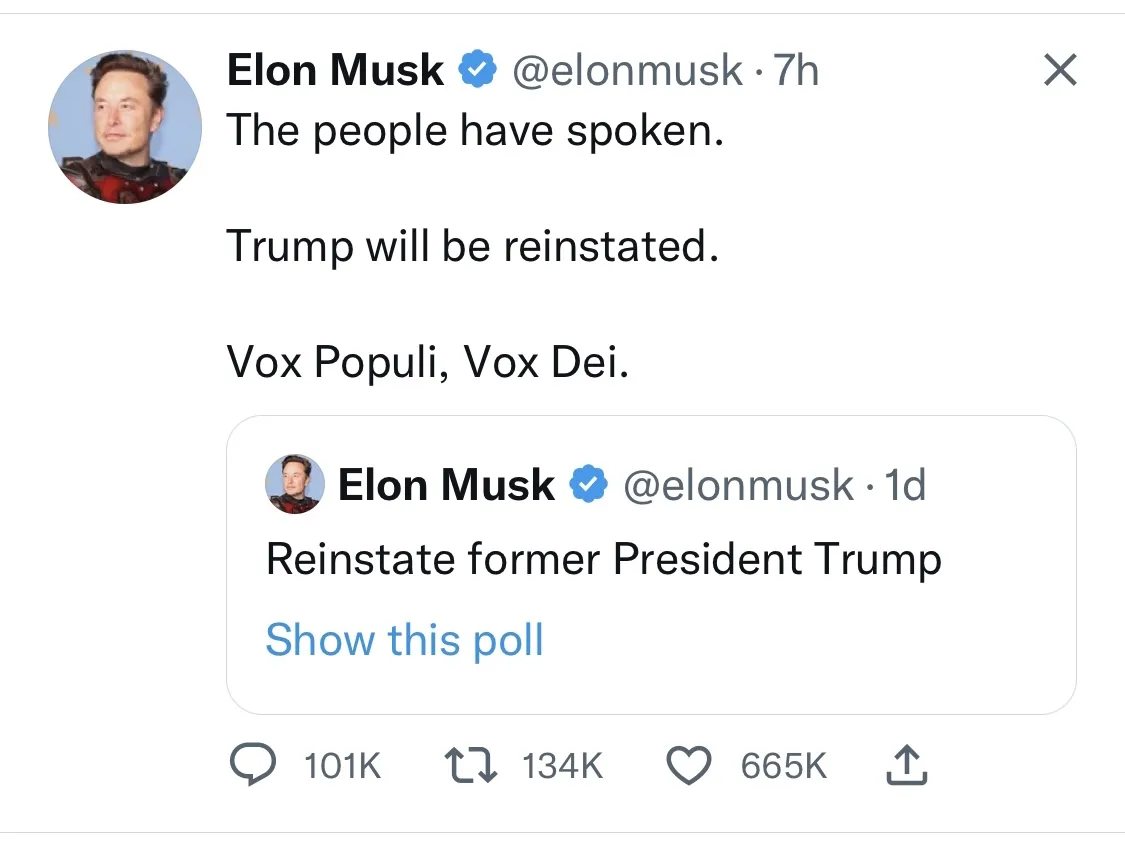Open Show this poll link
The image size is (1125, 856).
[x=404, y=639]
